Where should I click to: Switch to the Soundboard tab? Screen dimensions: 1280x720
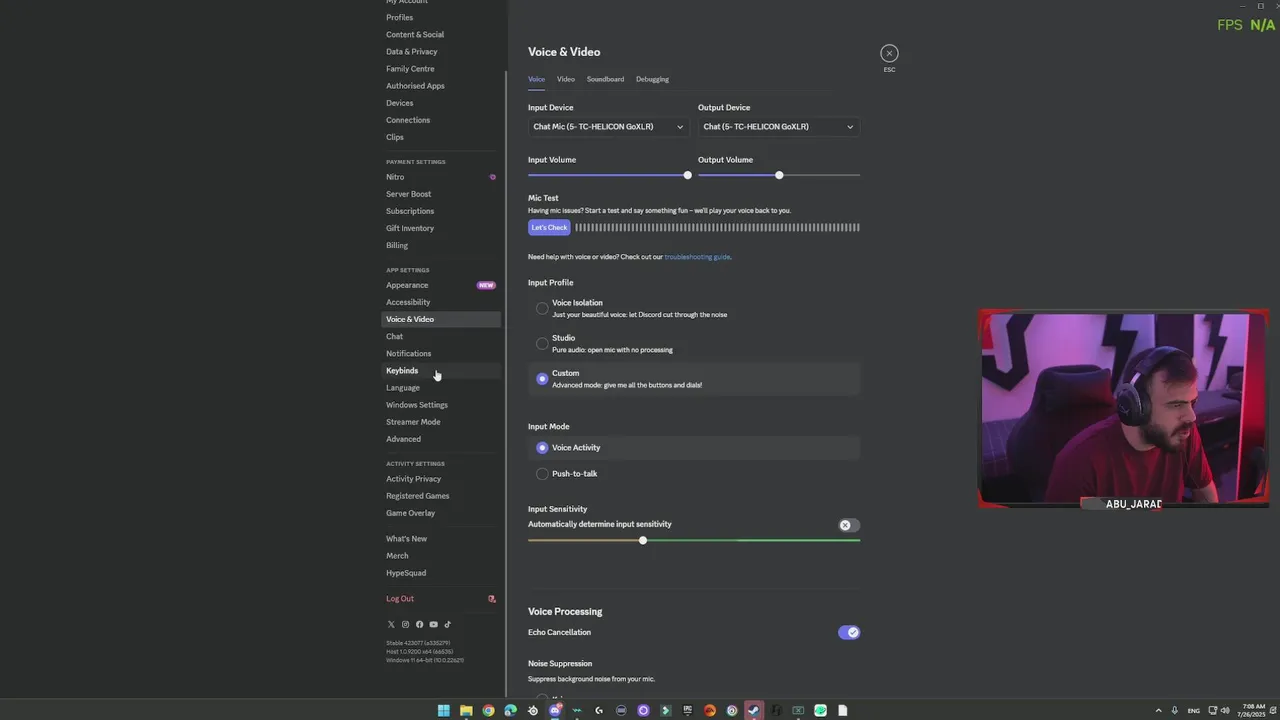[605, 80]
